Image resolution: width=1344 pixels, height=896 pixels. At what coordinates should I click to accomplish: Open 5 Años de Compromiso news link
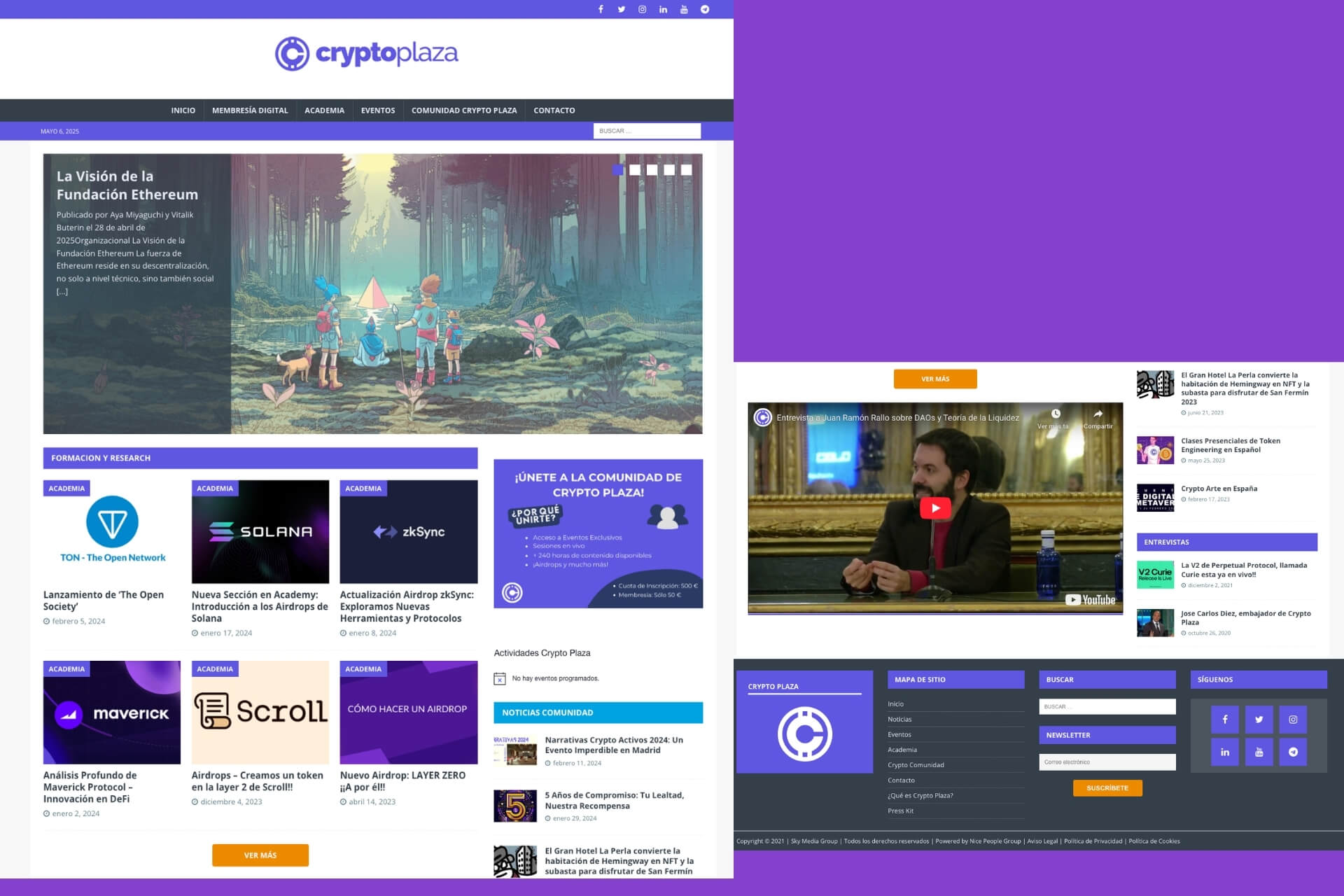[x=615, y=800]
